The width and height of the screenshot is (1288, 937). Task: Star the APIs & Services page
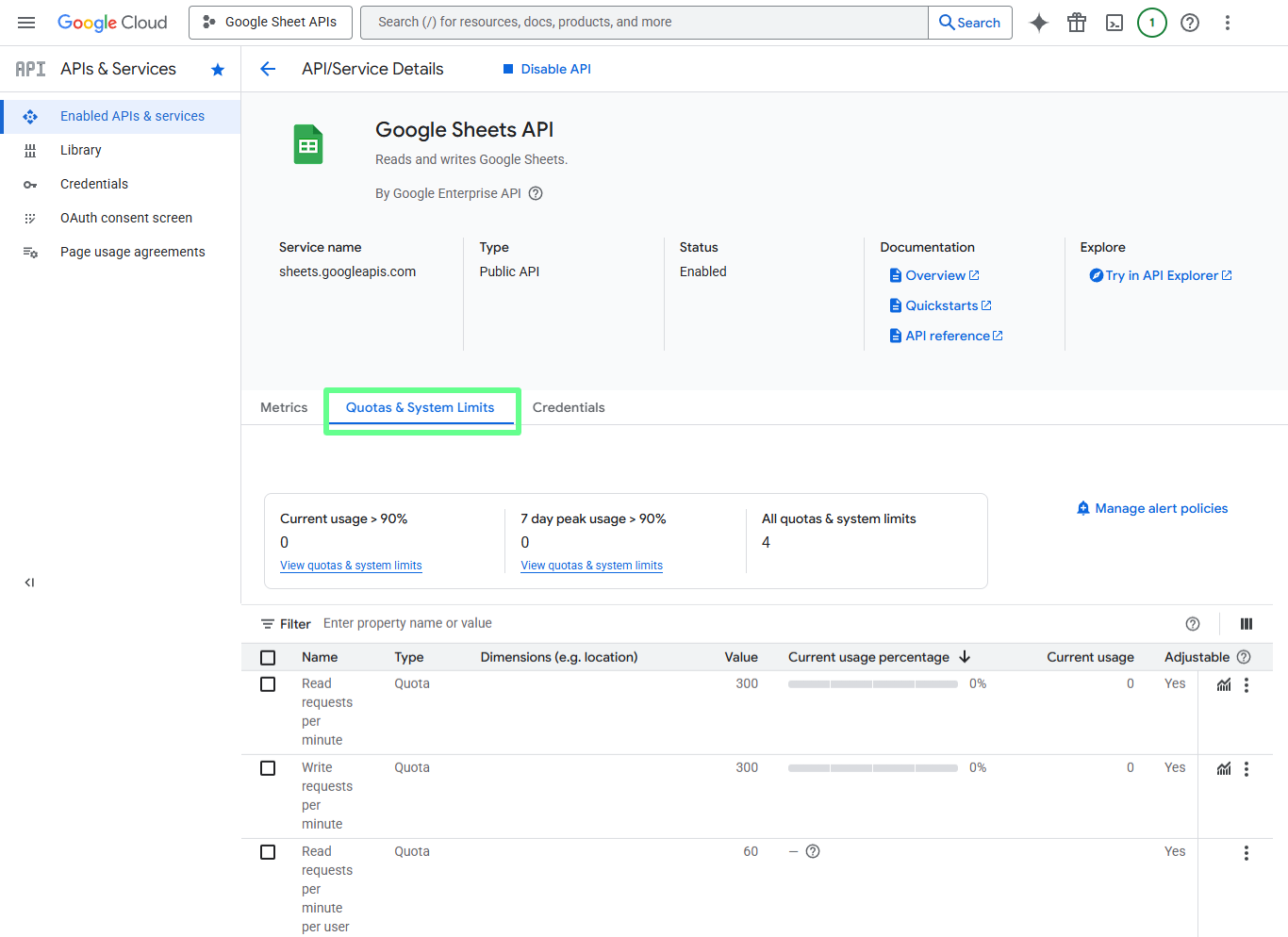218,68
